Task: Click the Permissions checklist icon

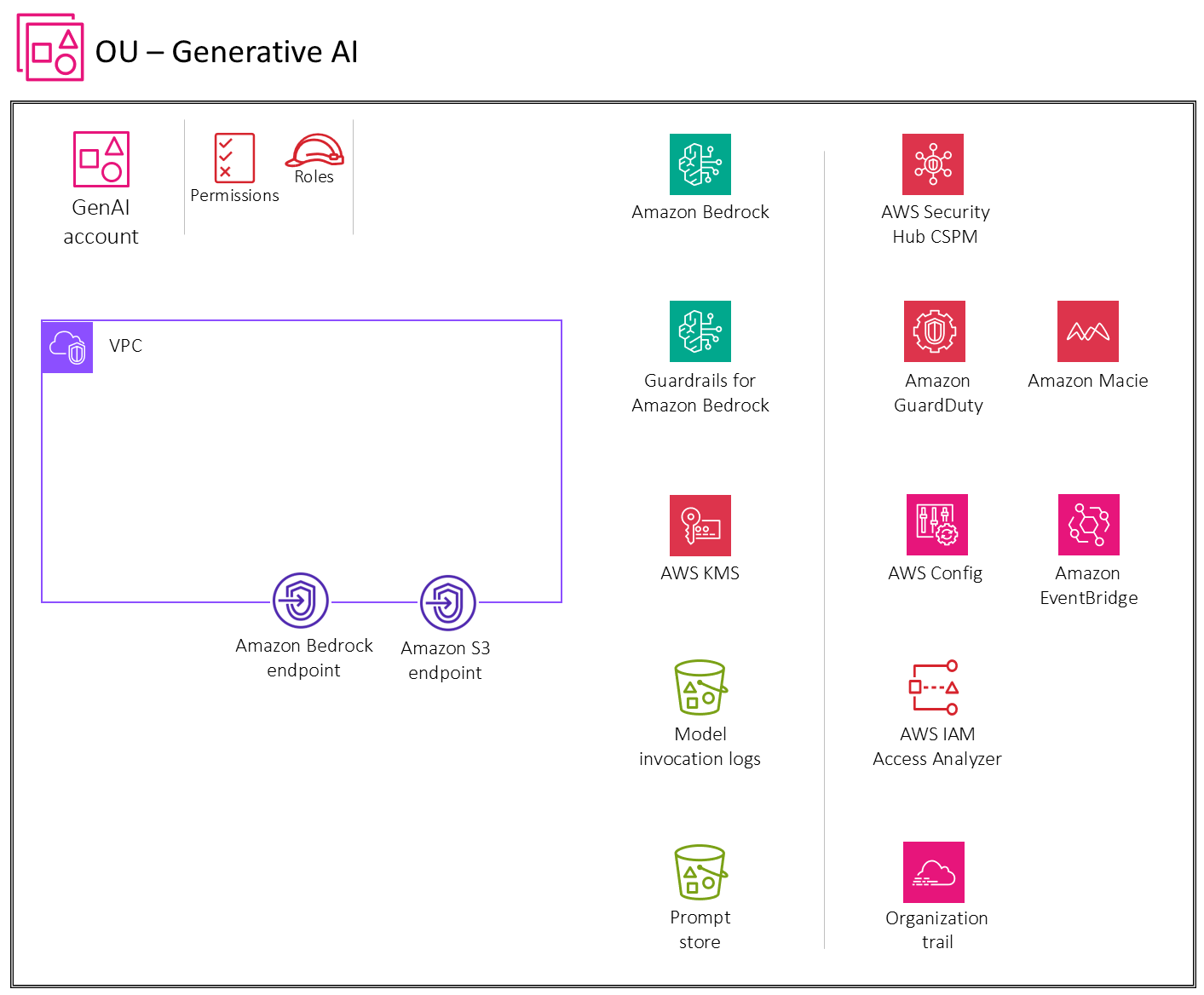Action: tap(234, 158)
